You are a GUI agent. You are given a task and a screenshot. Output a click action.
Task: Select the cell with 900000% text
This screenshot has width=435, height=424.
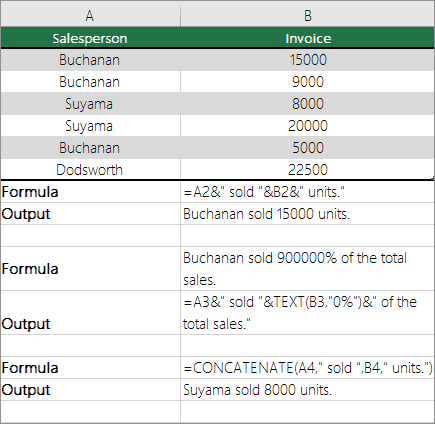[x=307, y=269]
